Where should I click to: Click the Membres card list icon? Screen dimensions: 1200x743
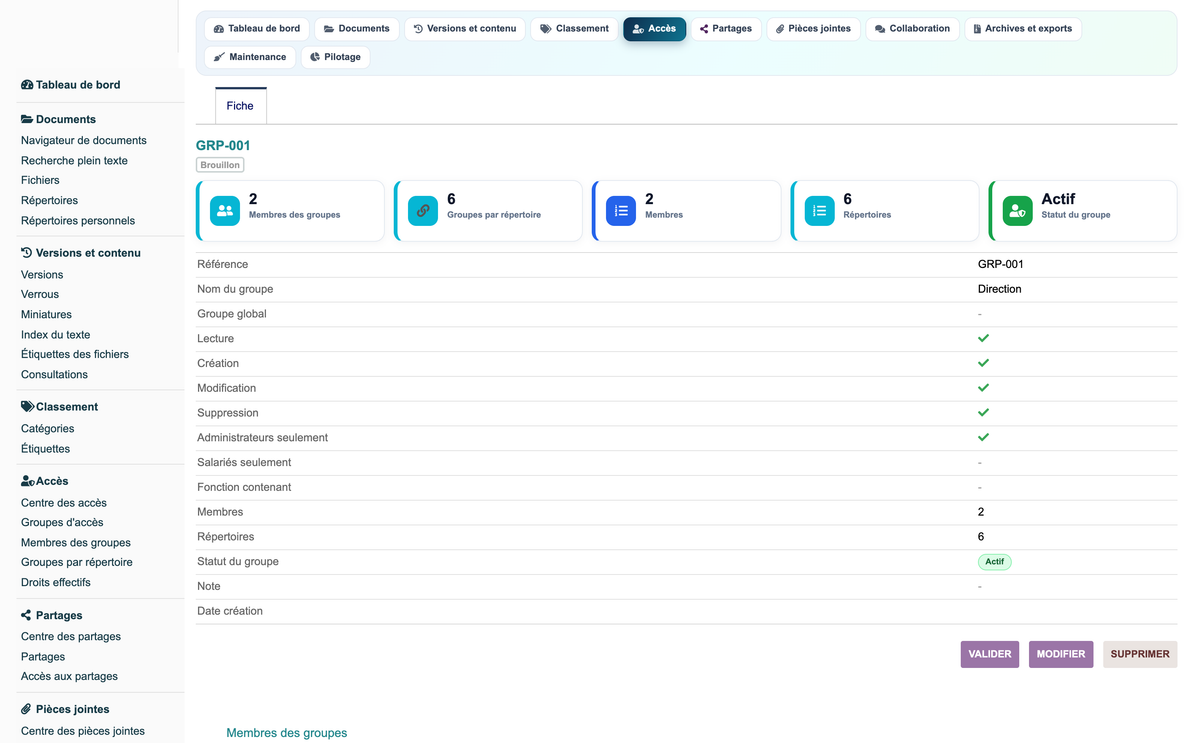click(x=621, y=211)
